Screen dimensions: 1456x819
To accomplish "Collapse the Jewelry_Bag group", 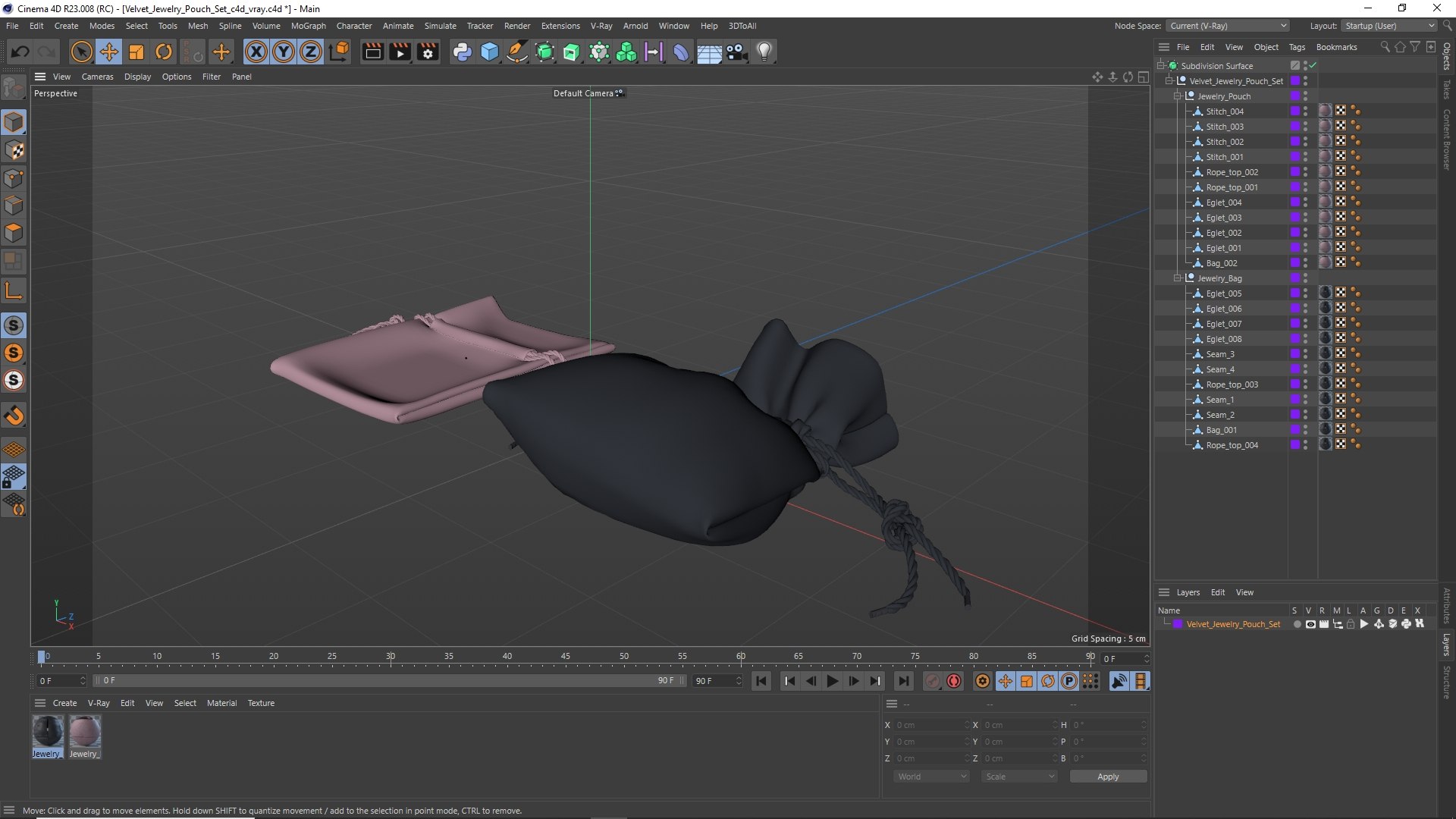I will click(x=1178, y=278).
